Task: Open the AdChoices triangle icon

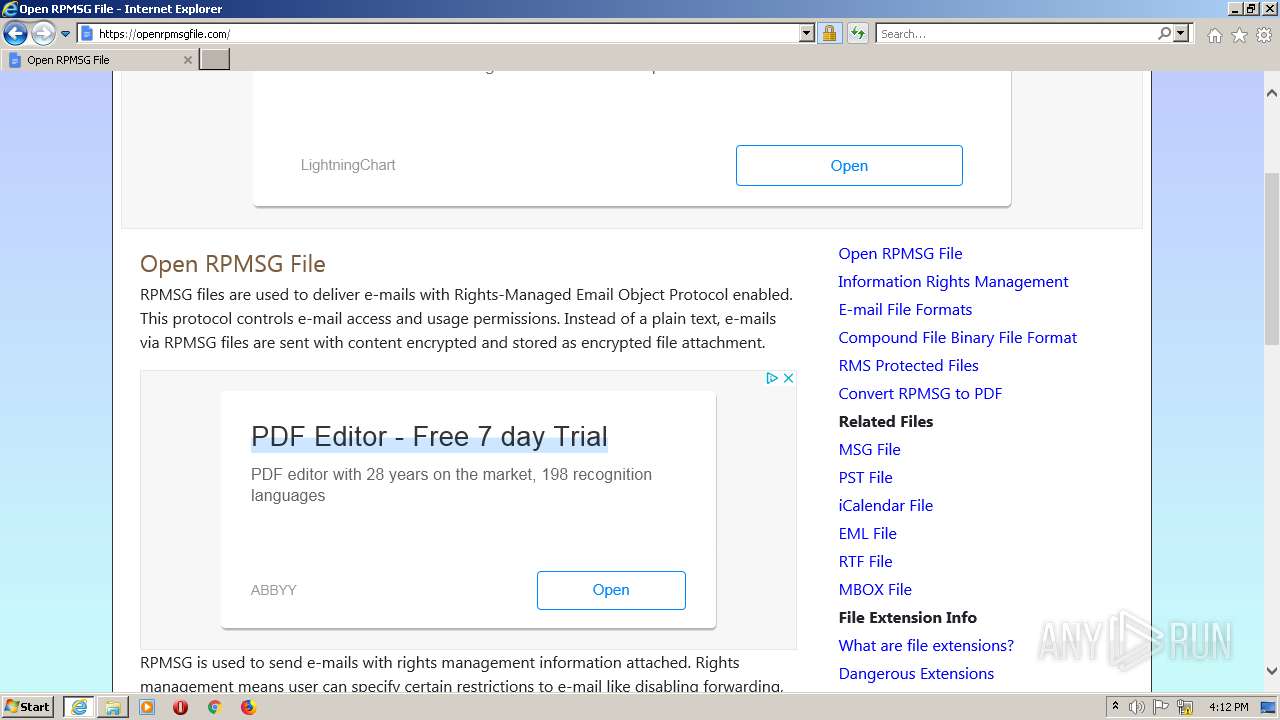Action: [772, 378]
